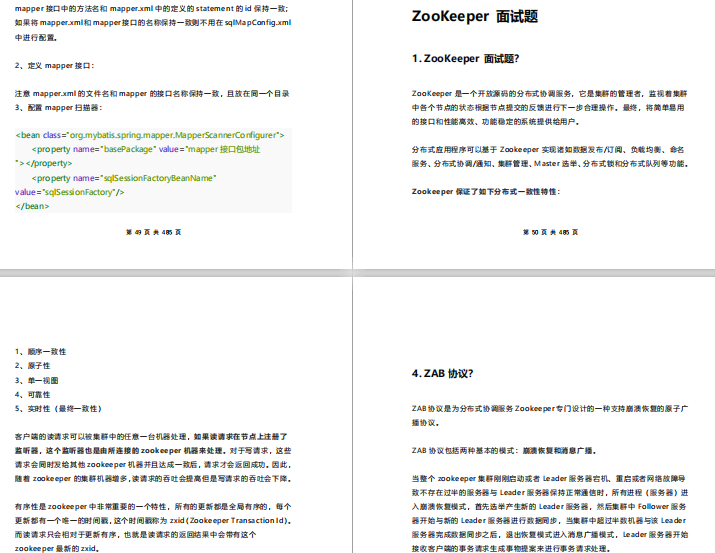Click the list item '4、可靠性'

pos(32,394)
